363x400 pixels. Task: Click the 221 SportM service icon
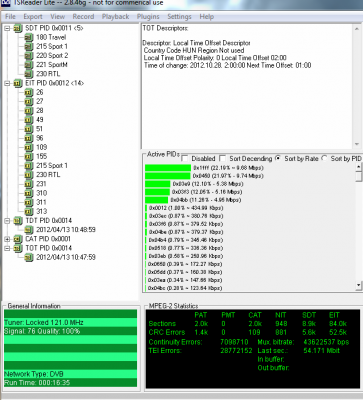coord(29,65)
